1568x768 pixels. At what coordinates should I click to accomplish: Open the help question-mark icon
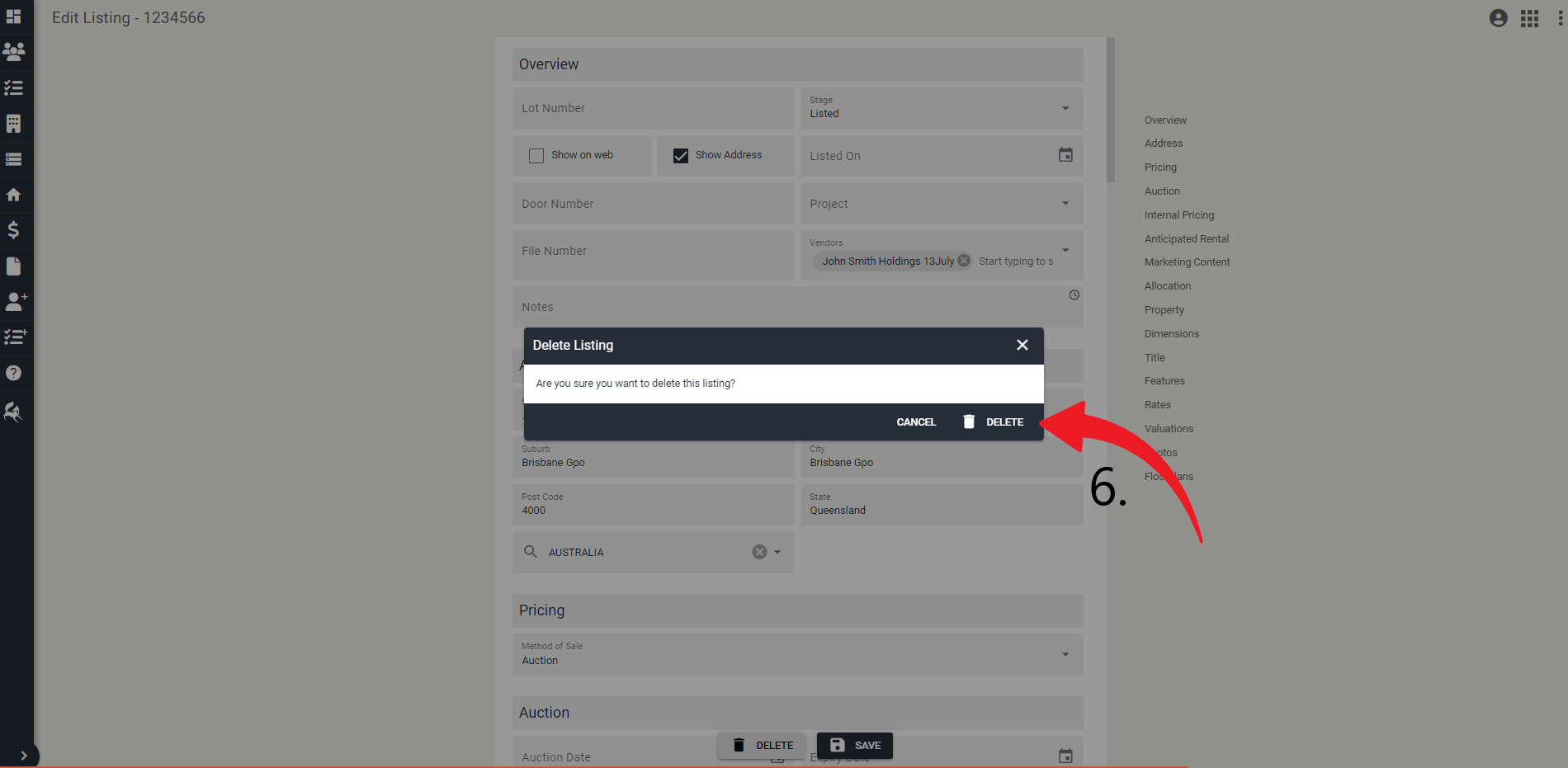pyautogui.click(x=14, y=372)
